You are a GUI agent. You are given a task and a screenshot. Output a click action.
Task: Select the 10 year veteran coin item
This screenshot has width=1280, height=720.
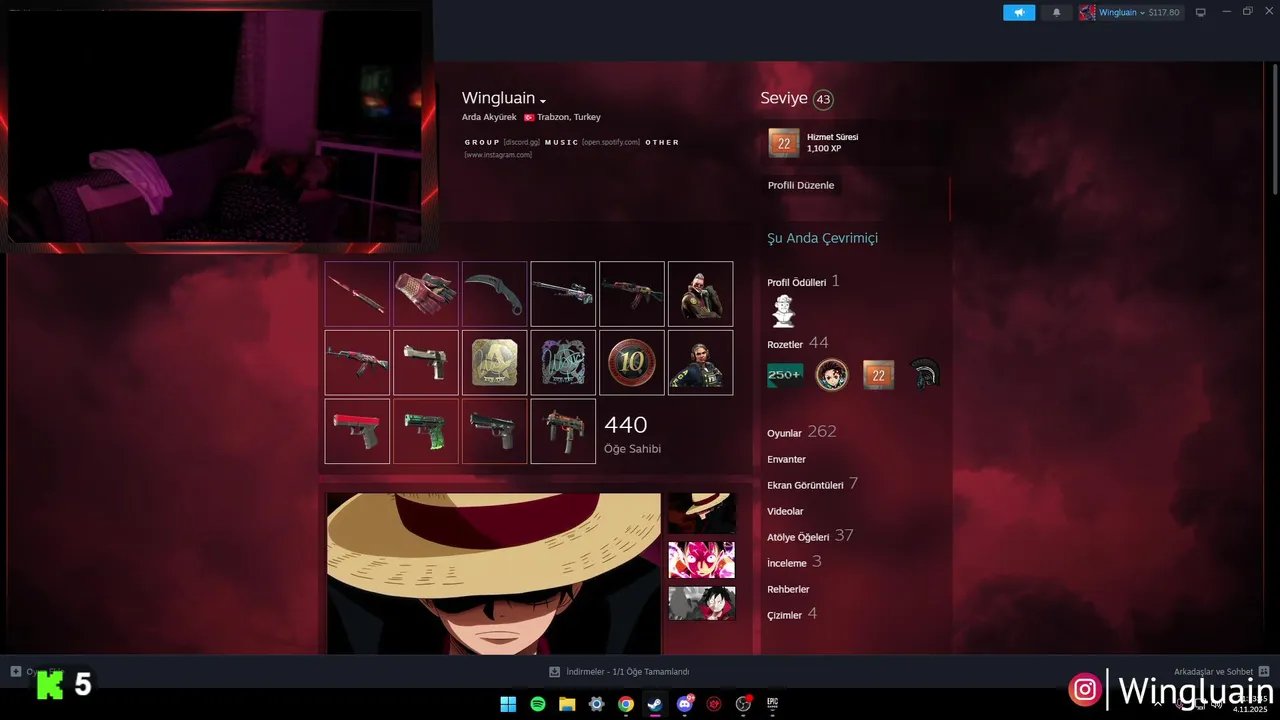pos(632,363)
